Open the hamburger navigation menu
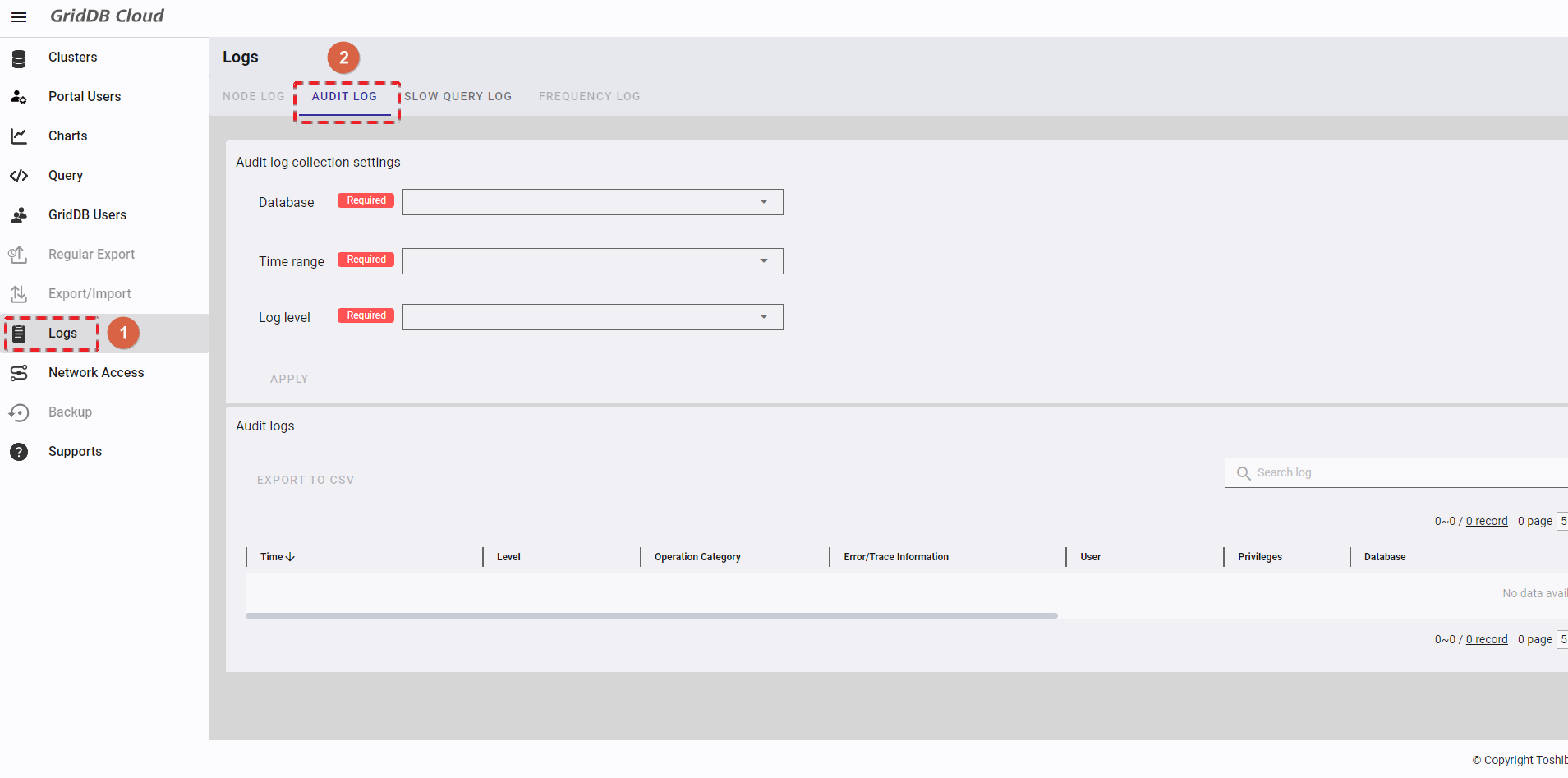This screenshot has width=1568, height=778. [19, 17]
